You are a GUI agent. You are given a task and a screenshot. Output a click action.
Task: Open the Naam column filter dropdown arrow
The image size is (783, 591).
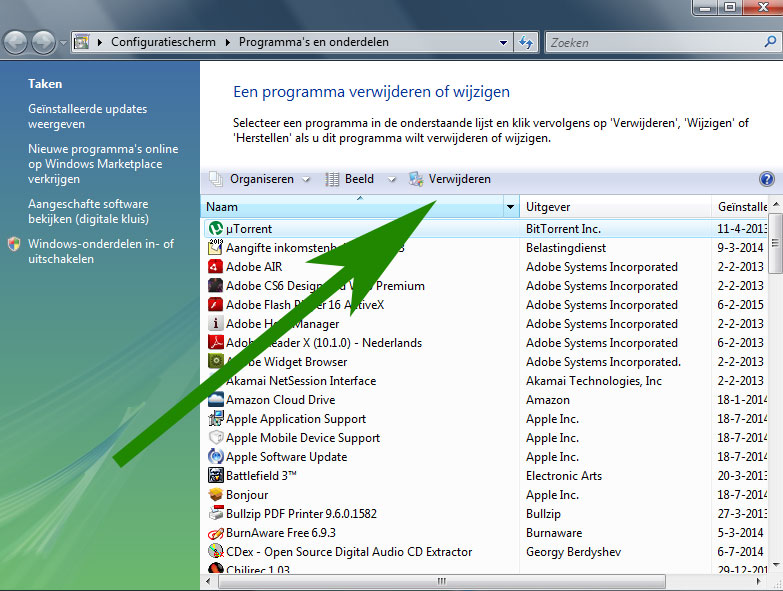[x=510, y=207]
